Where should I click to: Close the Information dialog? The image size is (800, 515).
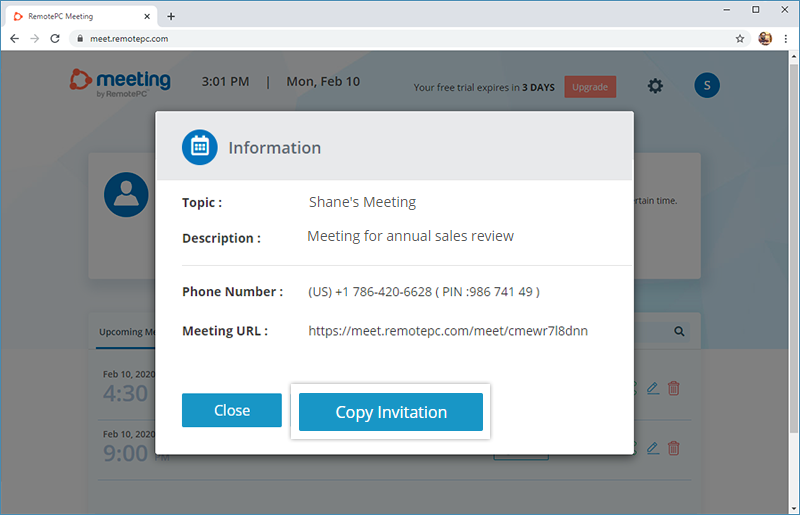[x=232, y=410]
